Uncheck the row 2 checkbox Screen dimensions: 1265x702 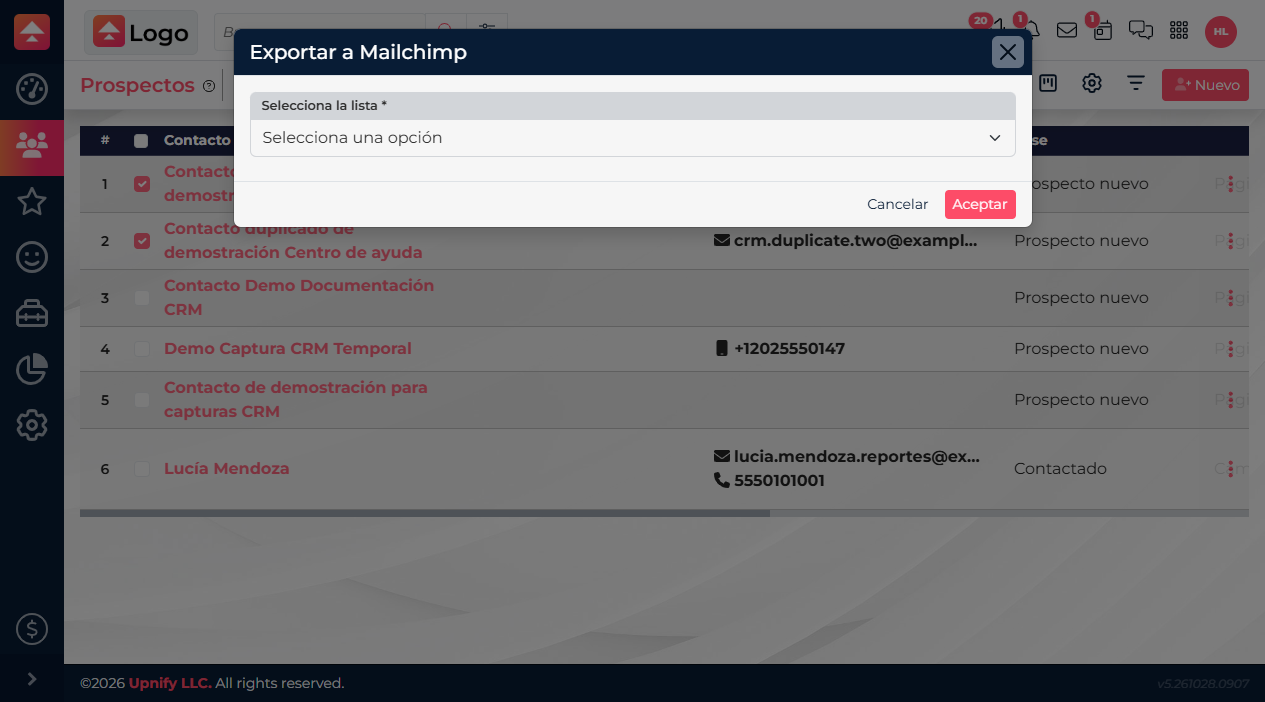(142, 241)
